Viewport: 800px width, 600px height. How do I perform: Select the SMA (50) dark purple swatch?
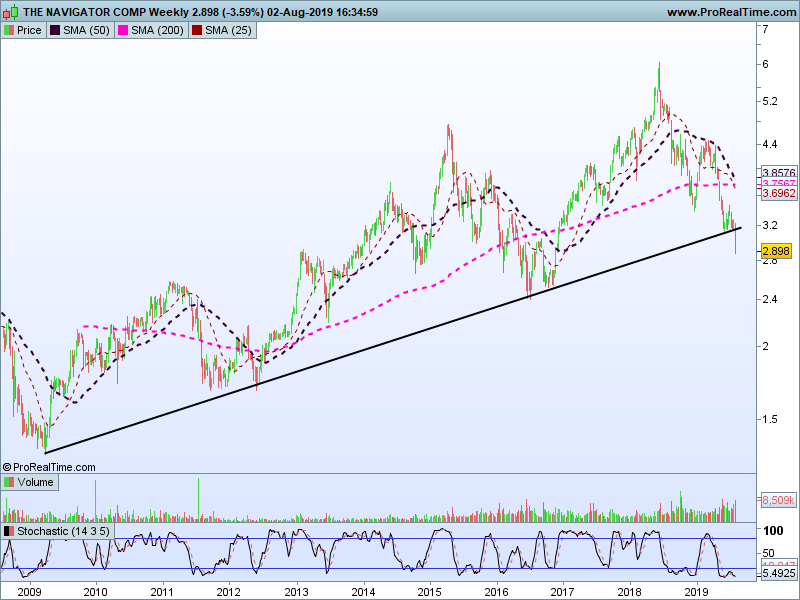(x=54, y=30)
